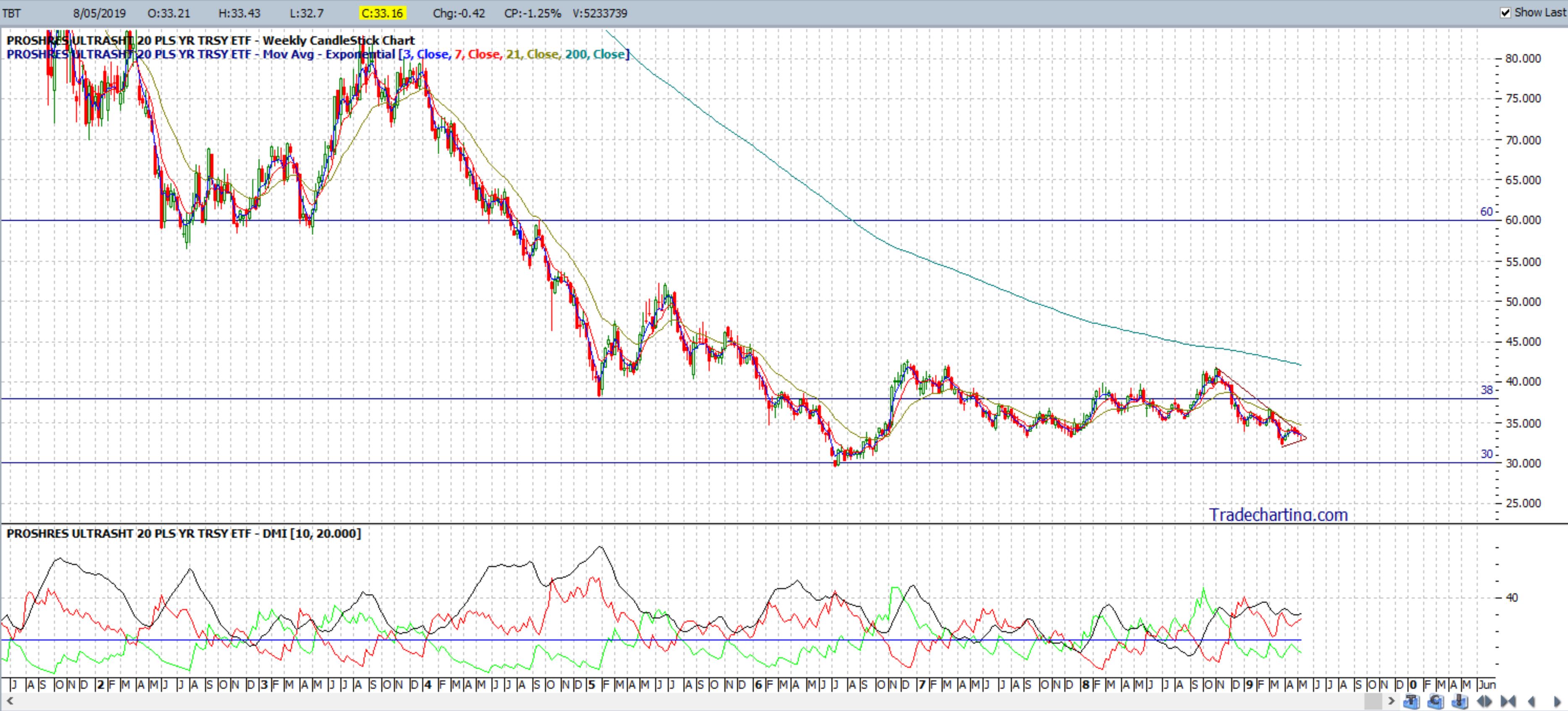Click the blue 'C' chart tool icon

pos(1437,701)
